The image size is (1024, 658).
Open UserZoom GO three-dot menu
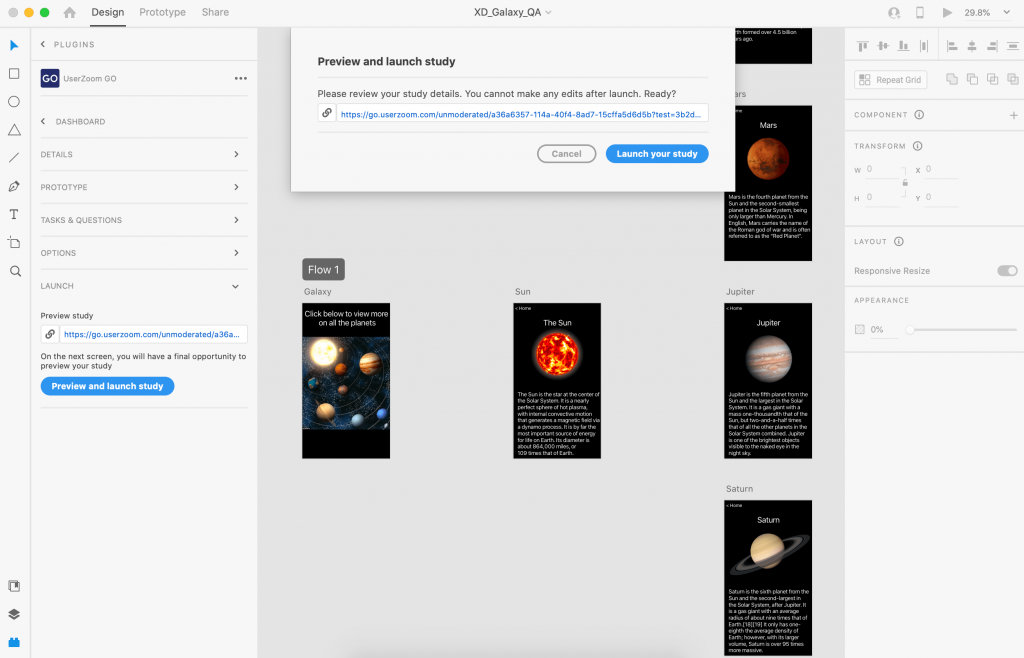tap(241, 78)
